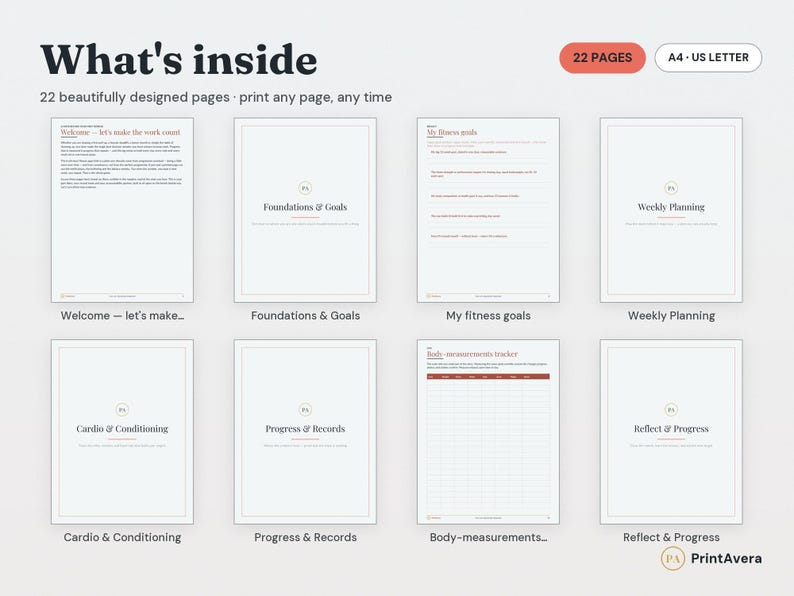794x596 pixels.
Task: Open the Body-measurements tracker page thumbnail
Action: [488, 432]
